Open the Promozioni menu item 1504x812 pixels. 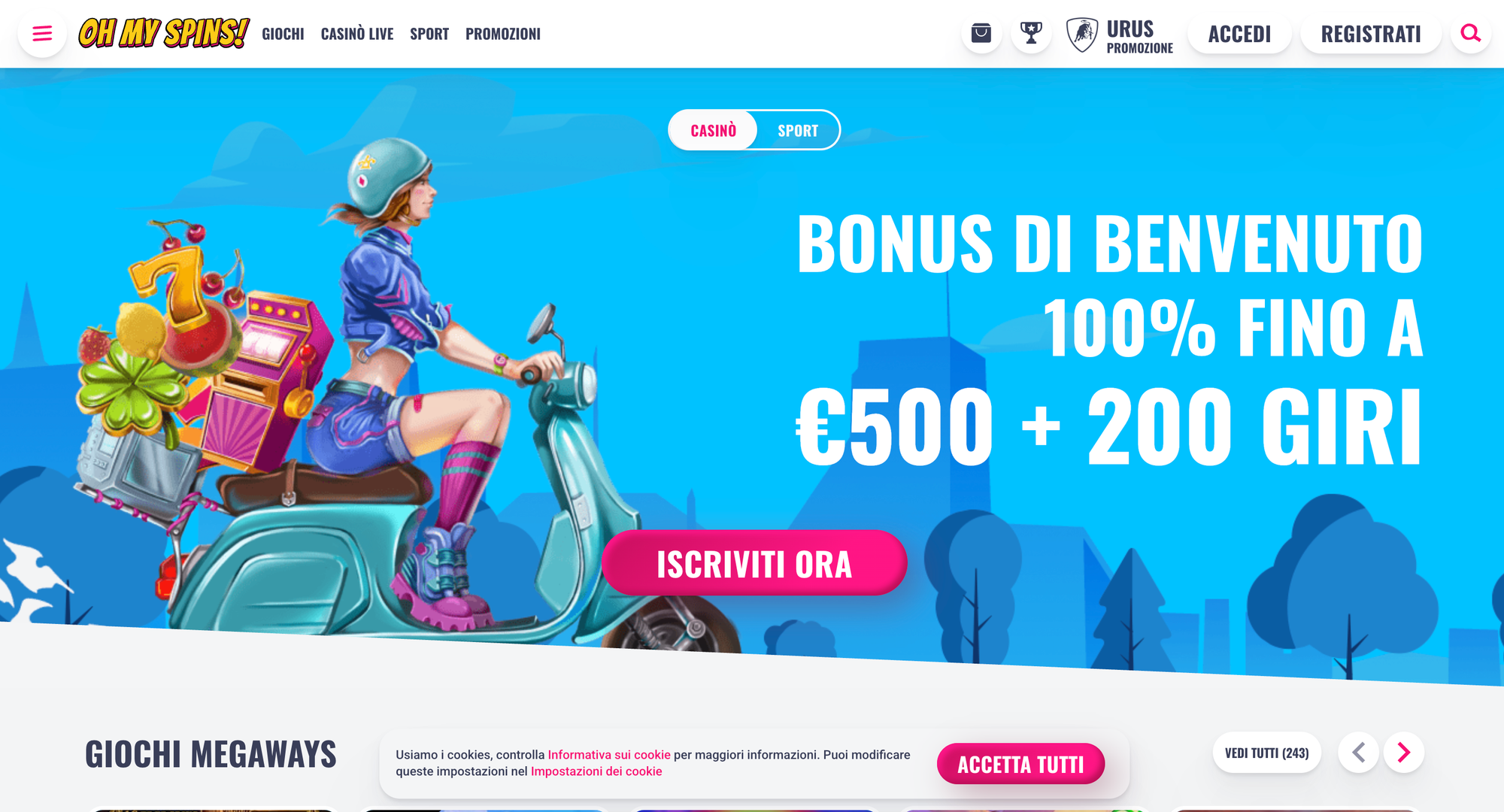pyautogui.click(x=503, y=34)
